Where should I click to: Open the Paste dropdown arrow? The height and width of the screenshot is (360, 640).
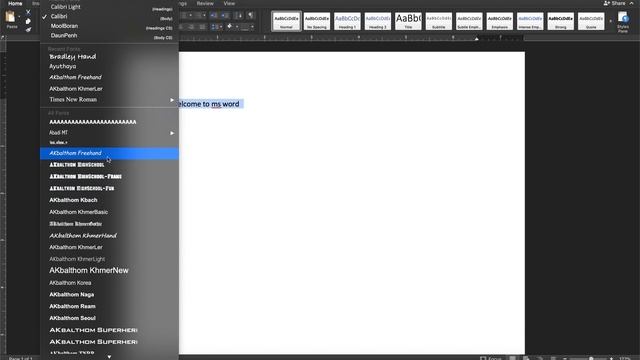[x=19, y=17]
